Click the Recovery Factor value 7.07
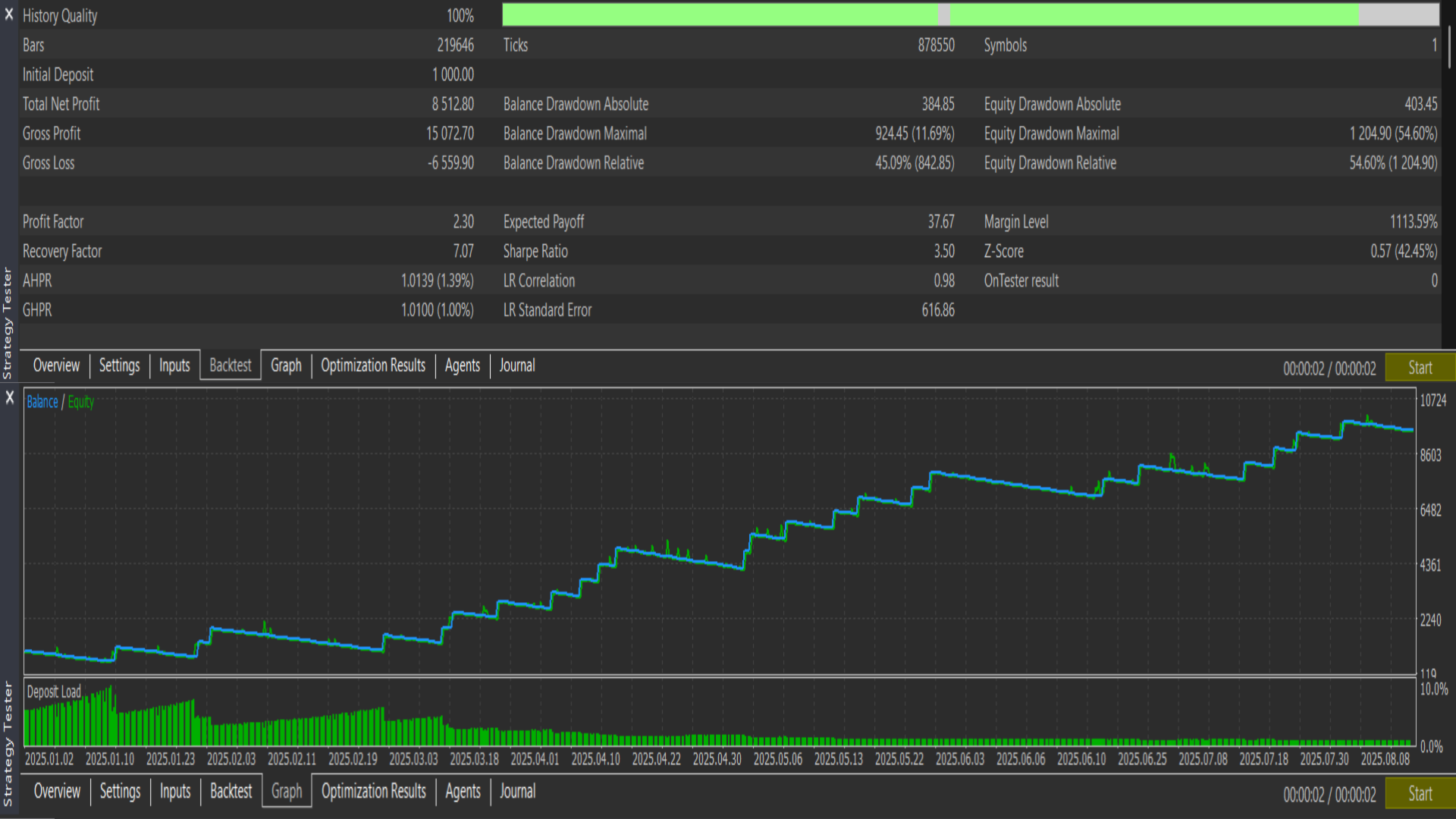The width and height of the screenshot is (1456, 819). pyautogui.click(x=463, y=251)
